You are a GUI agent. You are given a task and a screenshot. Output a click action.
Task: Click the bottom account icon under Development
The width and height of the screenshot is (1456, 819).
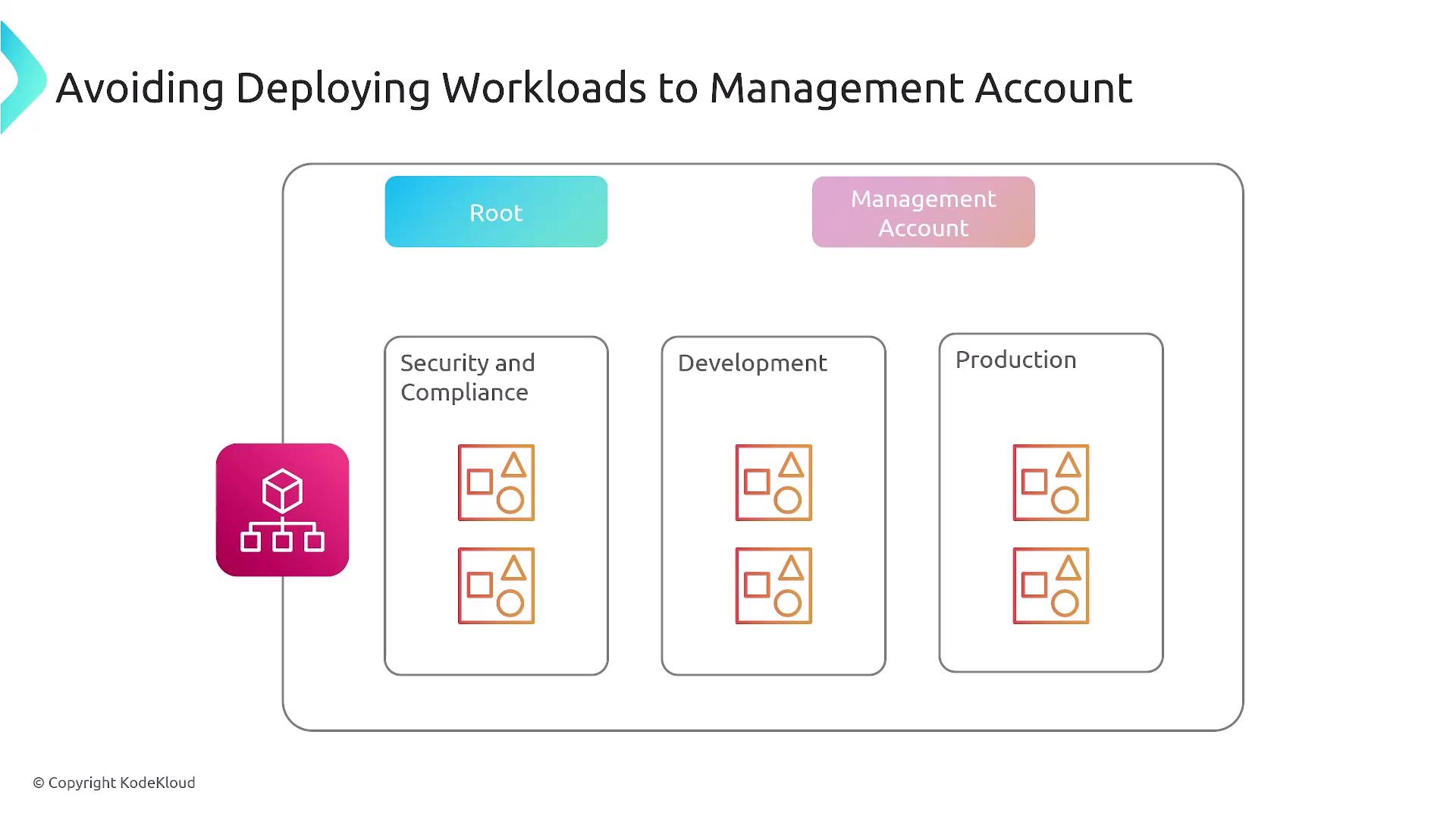pos(773,585)
